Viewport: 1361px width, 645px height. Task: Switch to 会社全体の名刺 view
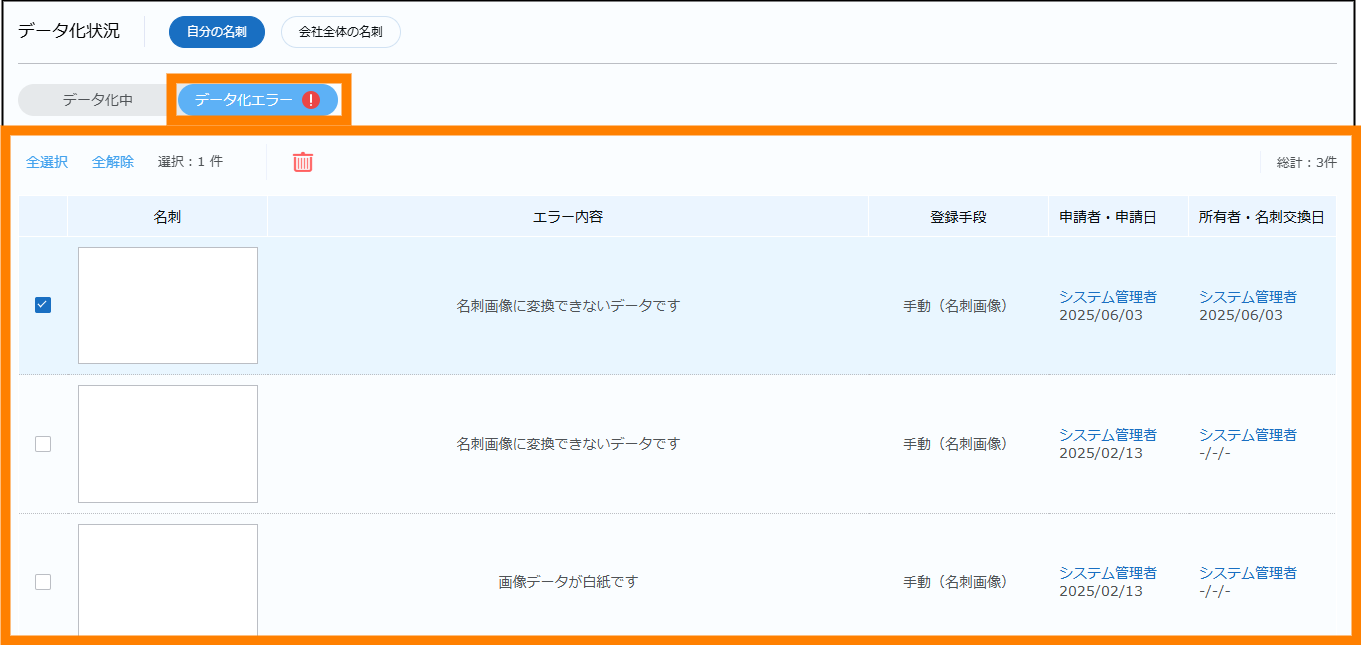coord(340,32)
